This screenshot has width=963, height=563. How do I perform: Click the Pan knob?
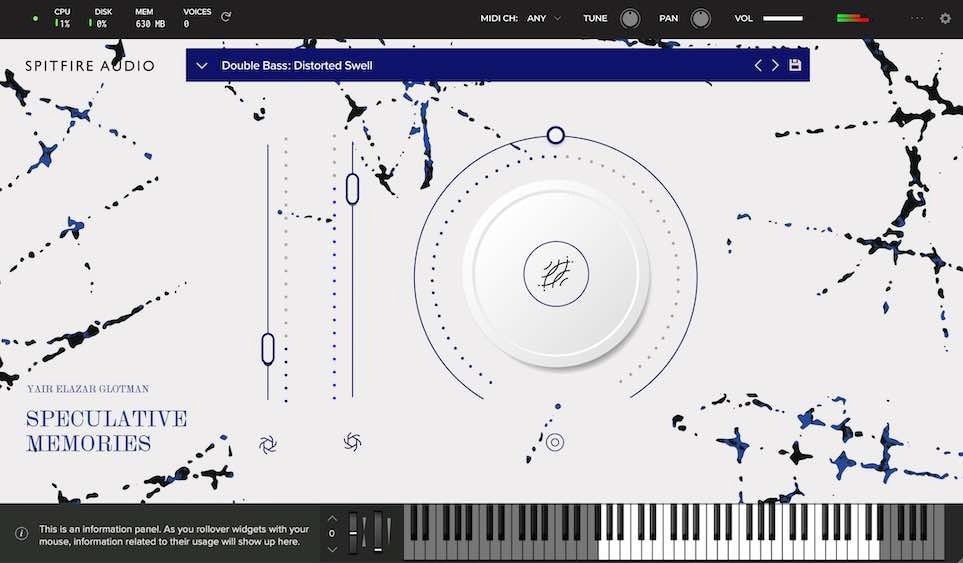pyautogui.click(x=700, y=18)
